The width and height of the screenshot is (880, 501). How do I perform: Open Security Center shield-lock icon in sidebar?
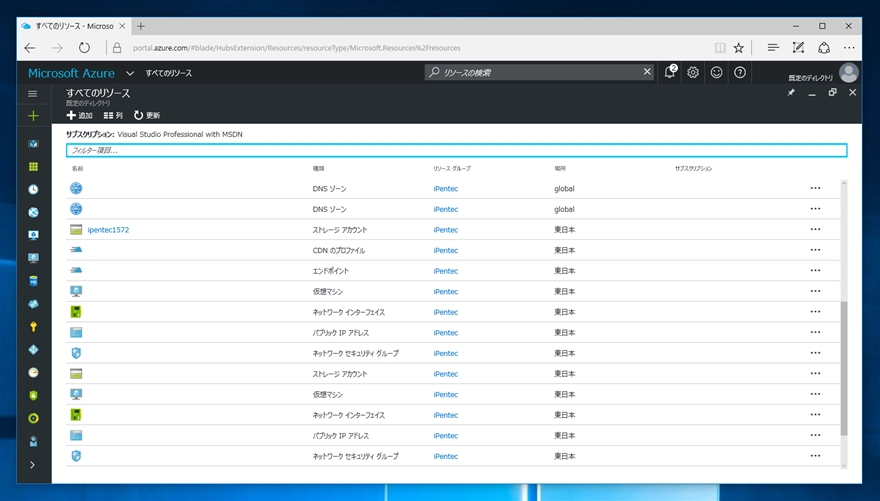click(33, 396)
